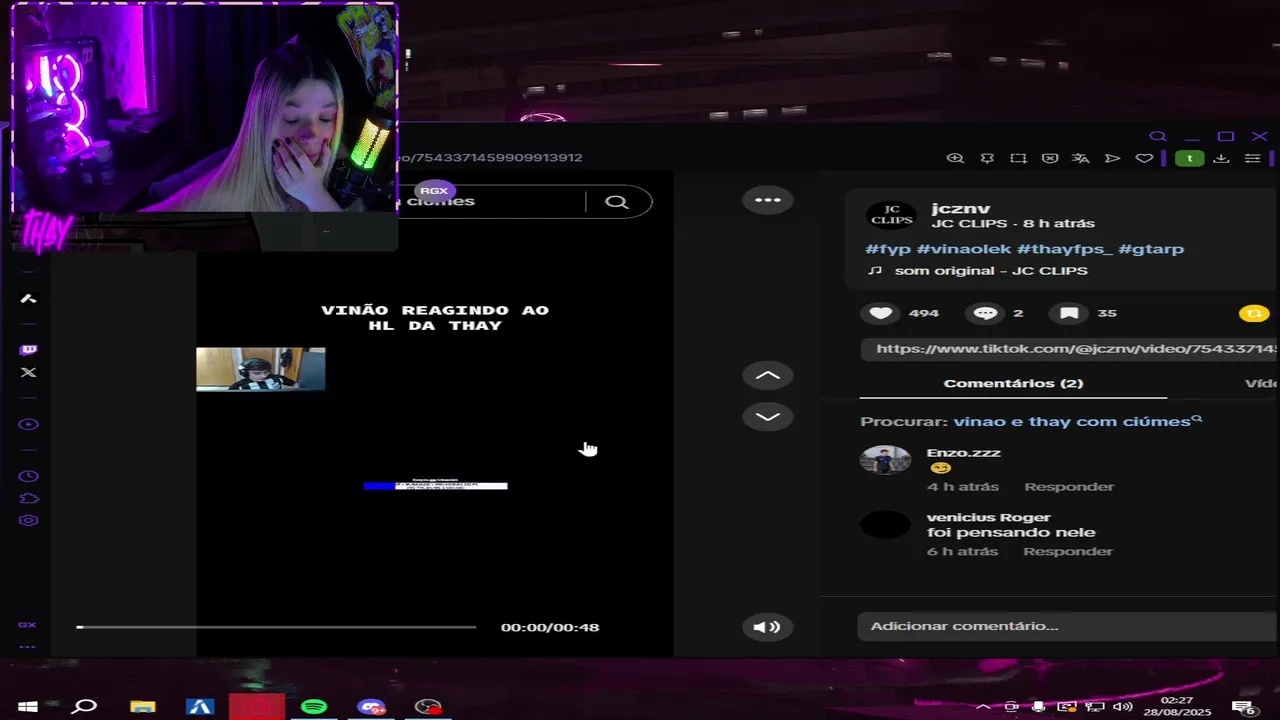Click the #thayfps_ hashtag
Screen dimensions: 1280x720
tap(1066, 249)
